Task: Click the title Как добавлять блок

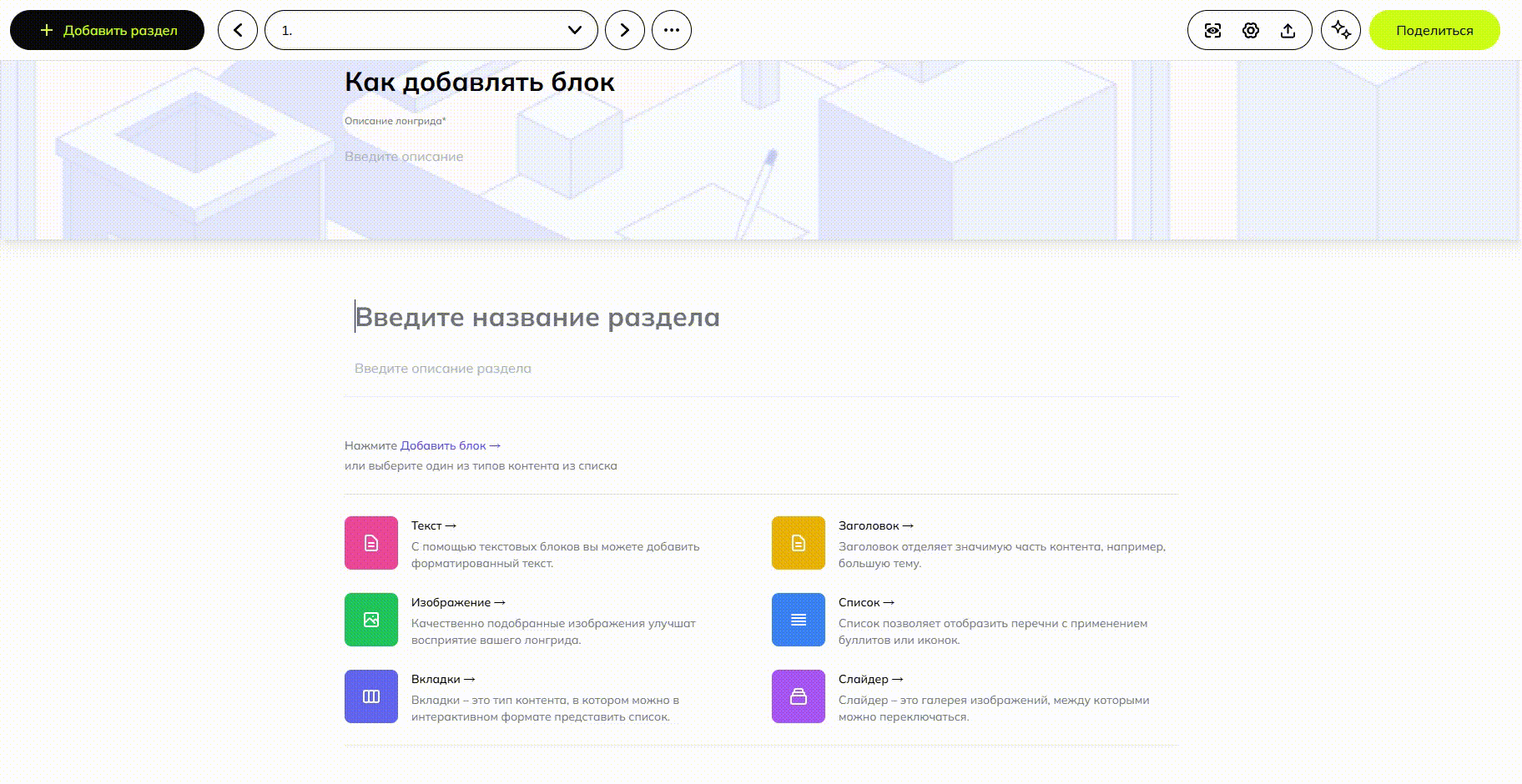Action: click(x=480, y=82)
